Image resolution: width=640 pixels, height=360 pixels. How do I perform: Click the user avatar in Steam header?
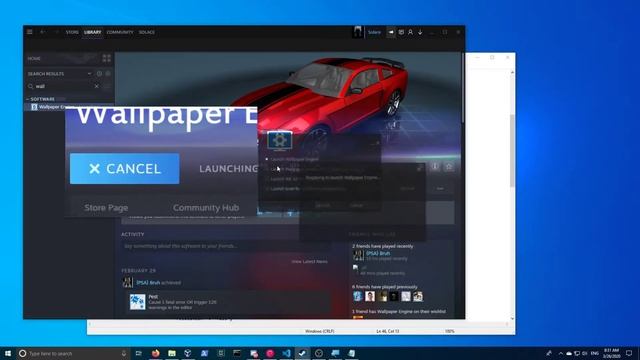click(x=358, y=32)
